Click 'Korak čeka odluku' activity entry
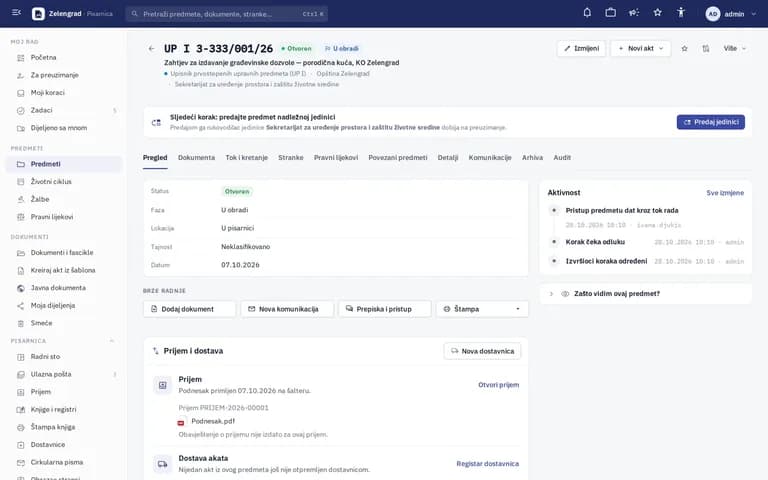The width and height of the screenshot is (768, 480). pyautogui.click(x=595, y=242)
